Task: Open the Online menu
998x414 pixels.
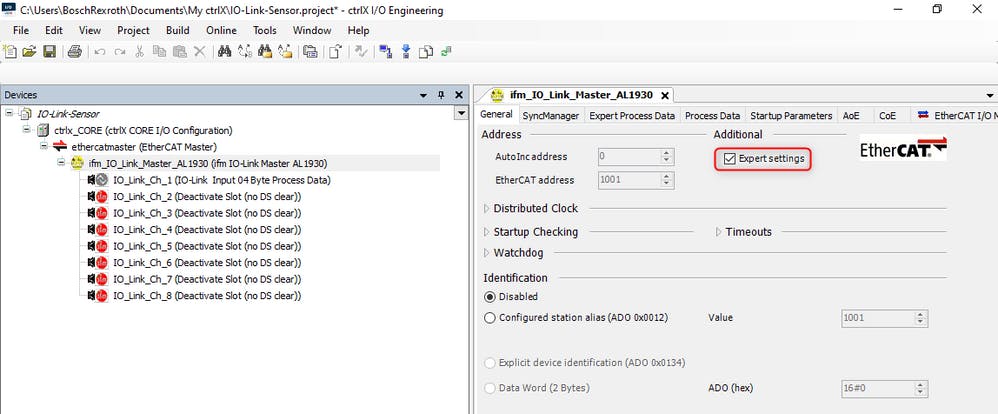Action: click(x=221, y=30)
